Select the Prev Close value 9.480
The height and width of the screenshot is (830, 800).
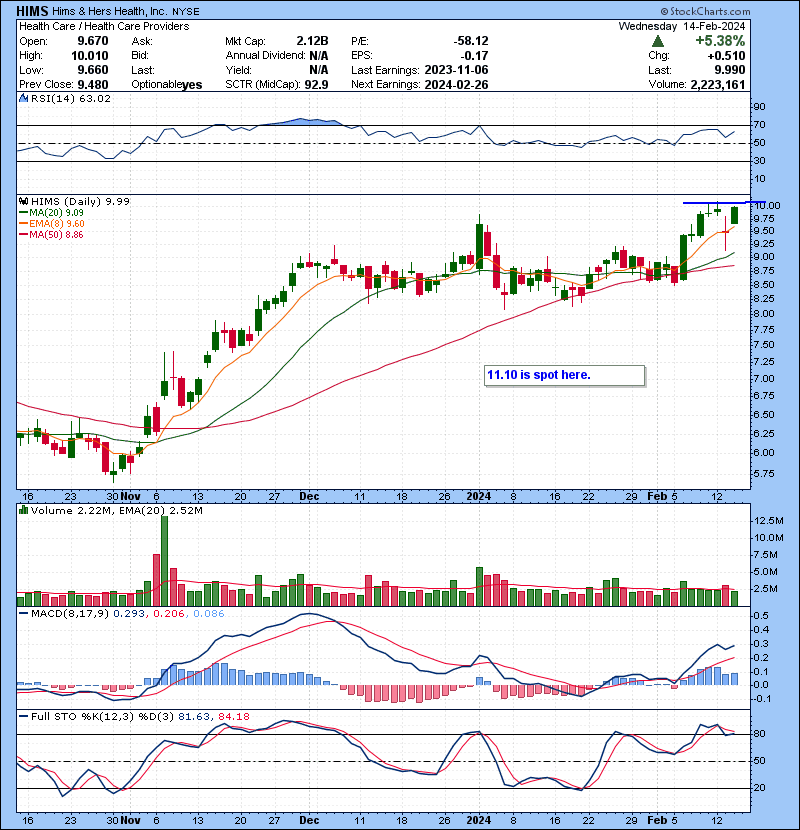(x=93, y=85)
